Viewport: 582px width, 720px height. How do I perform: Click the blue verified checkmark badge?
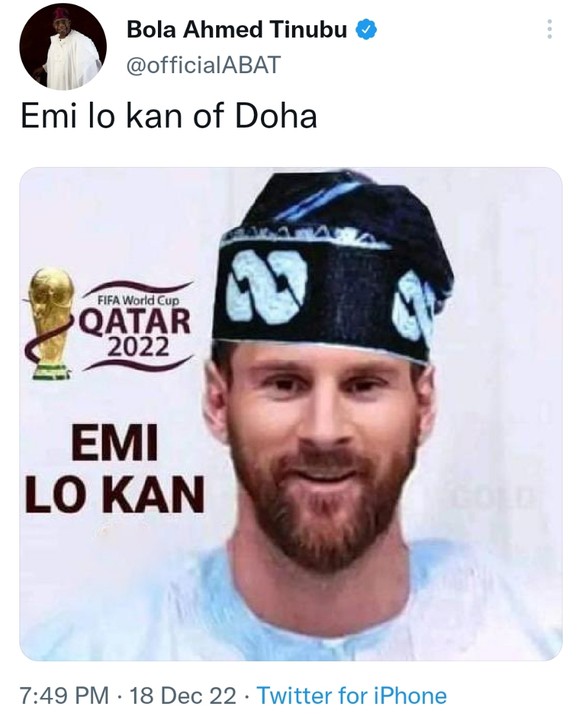click(x=366, y=30)
